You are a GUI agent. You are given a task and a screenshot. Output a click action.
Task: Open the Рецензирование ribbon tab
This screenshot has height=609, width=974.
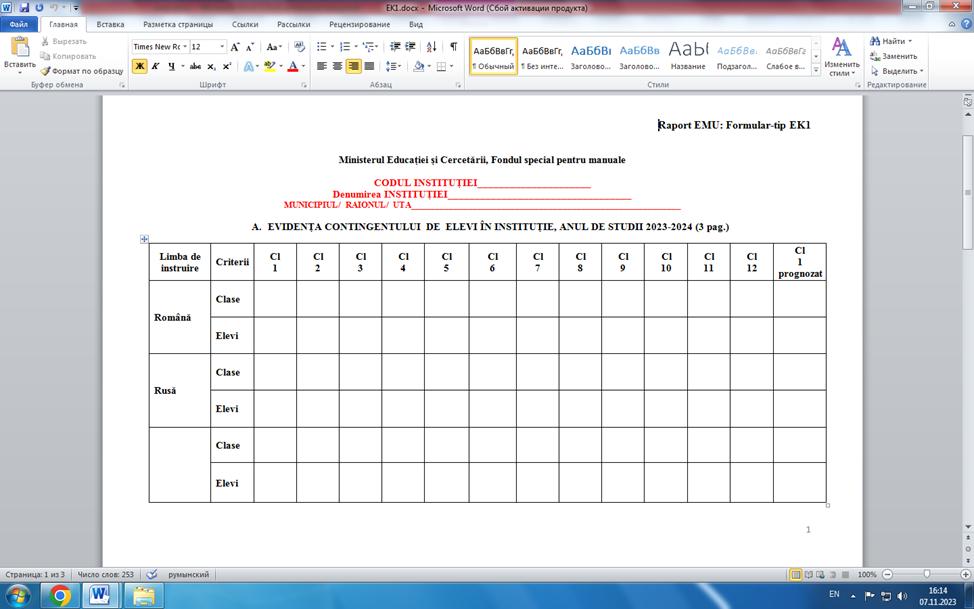360,24
